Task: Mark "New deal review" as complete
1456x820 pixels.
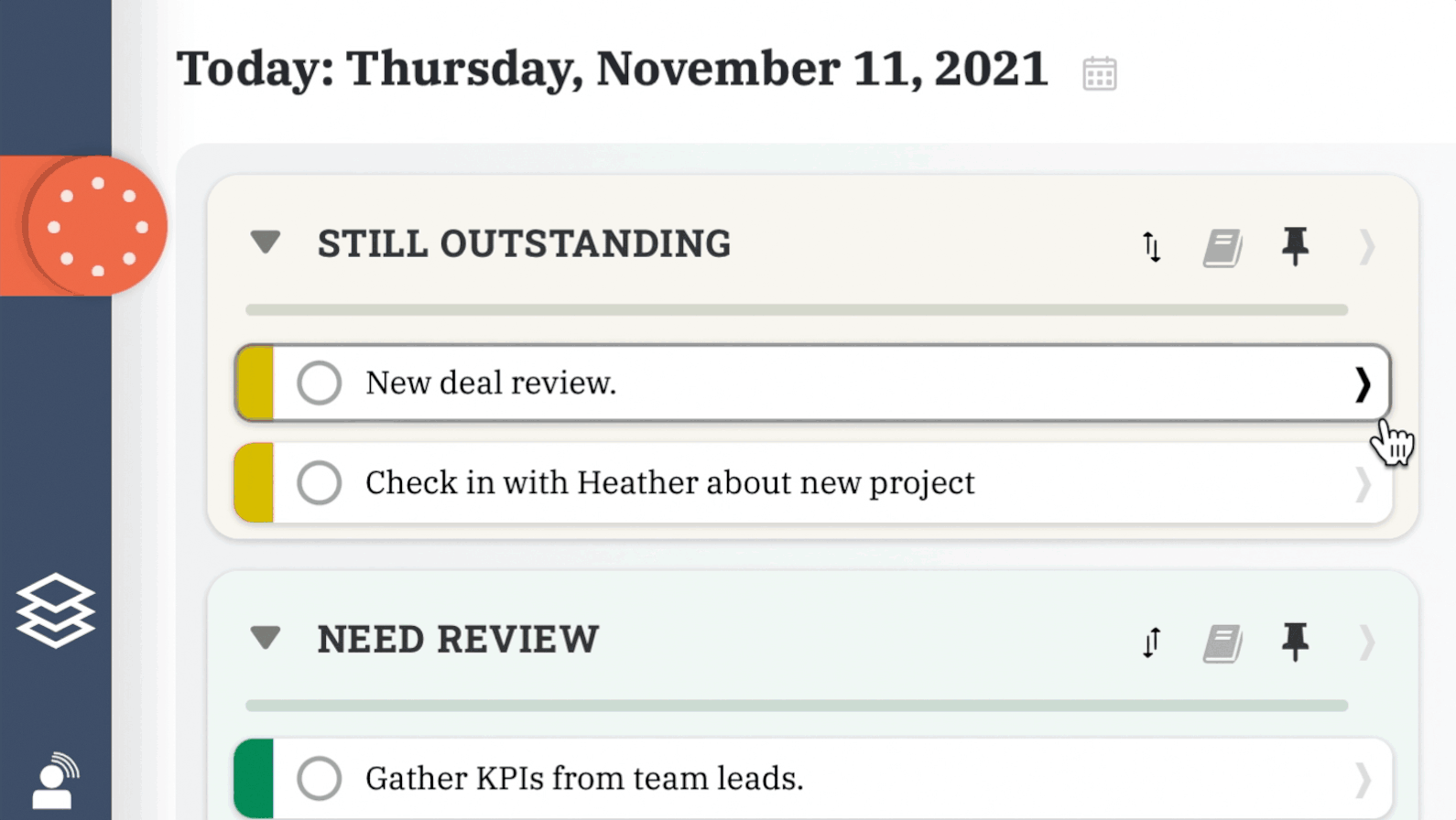Action: click(319, 383)
